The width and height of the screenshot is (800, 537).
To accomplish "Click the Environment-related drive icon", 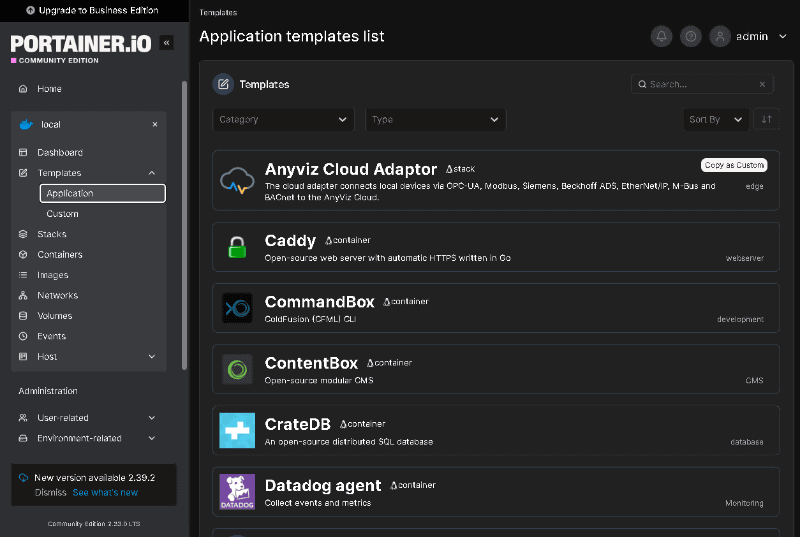I will 23,438.
